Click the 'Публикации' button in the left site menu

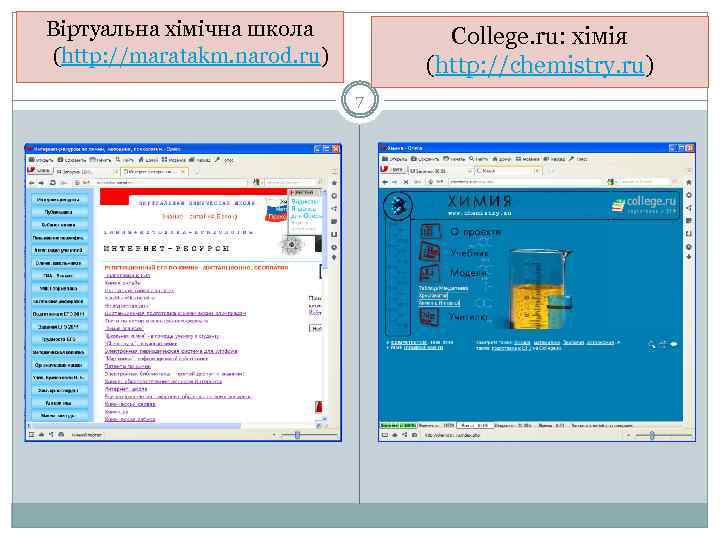[58, 212]
